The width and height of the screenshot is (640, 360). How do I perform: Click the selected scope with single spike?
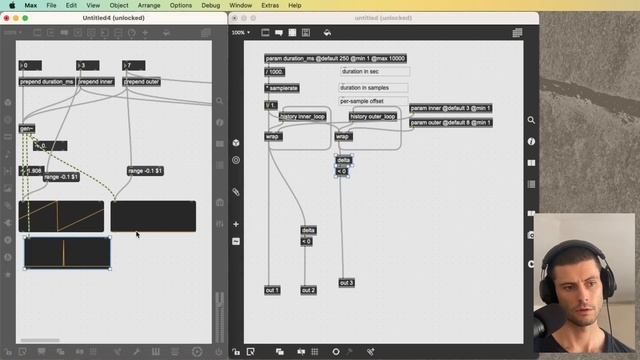(67, 253)
